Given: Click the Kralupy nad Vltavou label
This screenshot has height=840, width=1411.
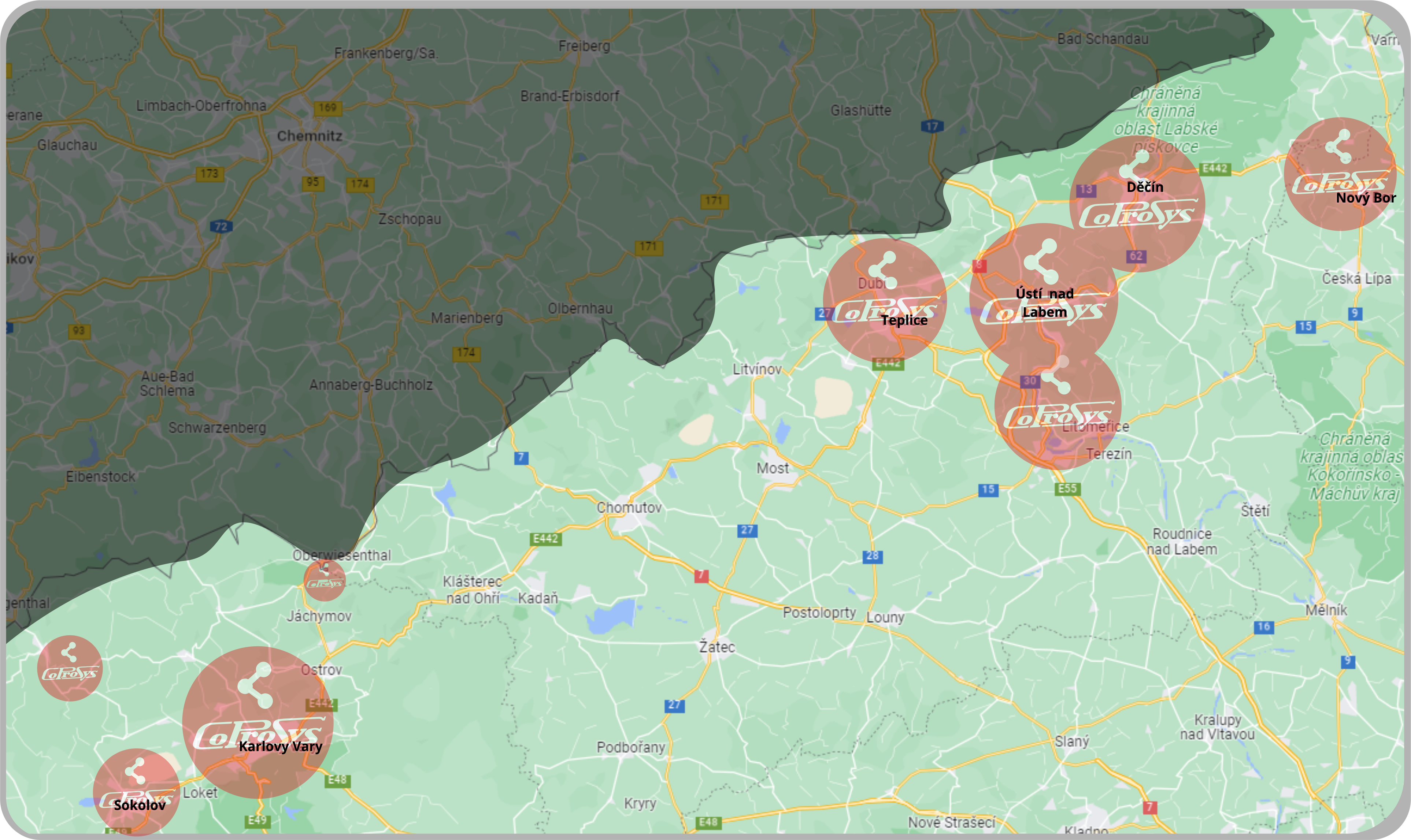Looking at the screenshot, I should click(x=1217, y=727).
